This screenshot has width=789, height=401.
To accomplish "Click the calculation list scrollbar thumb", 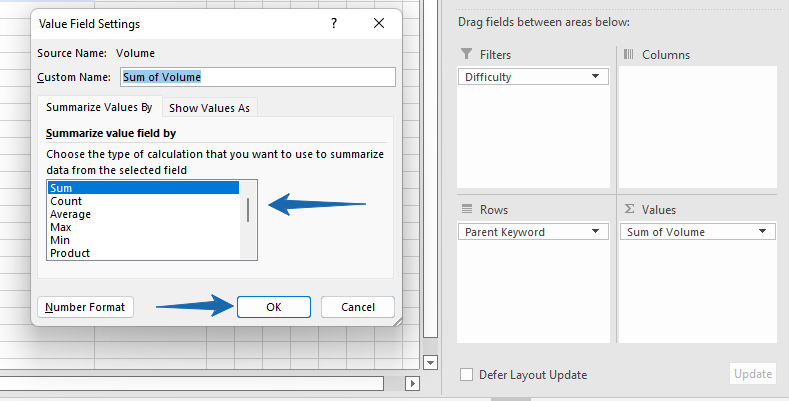I will (248, 209).
